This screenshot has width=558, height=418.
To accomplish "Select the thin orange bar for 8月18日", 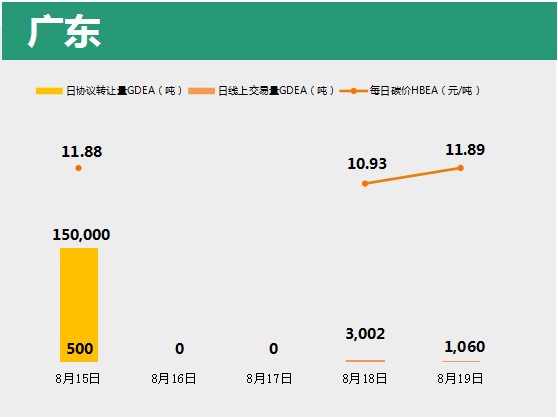I will coord(365,361).
